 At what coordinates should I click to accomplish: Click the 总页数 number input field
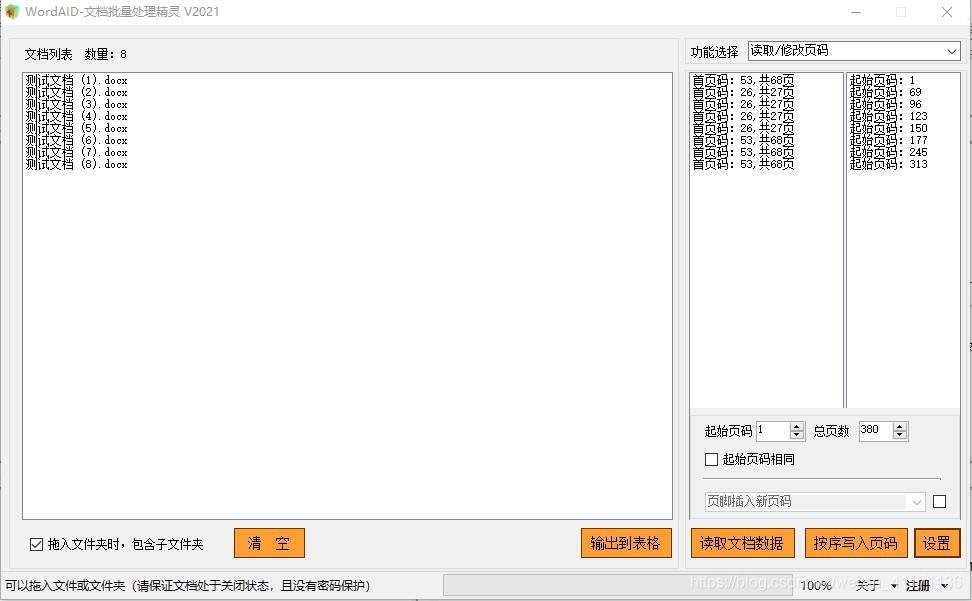tap(875, 431)
